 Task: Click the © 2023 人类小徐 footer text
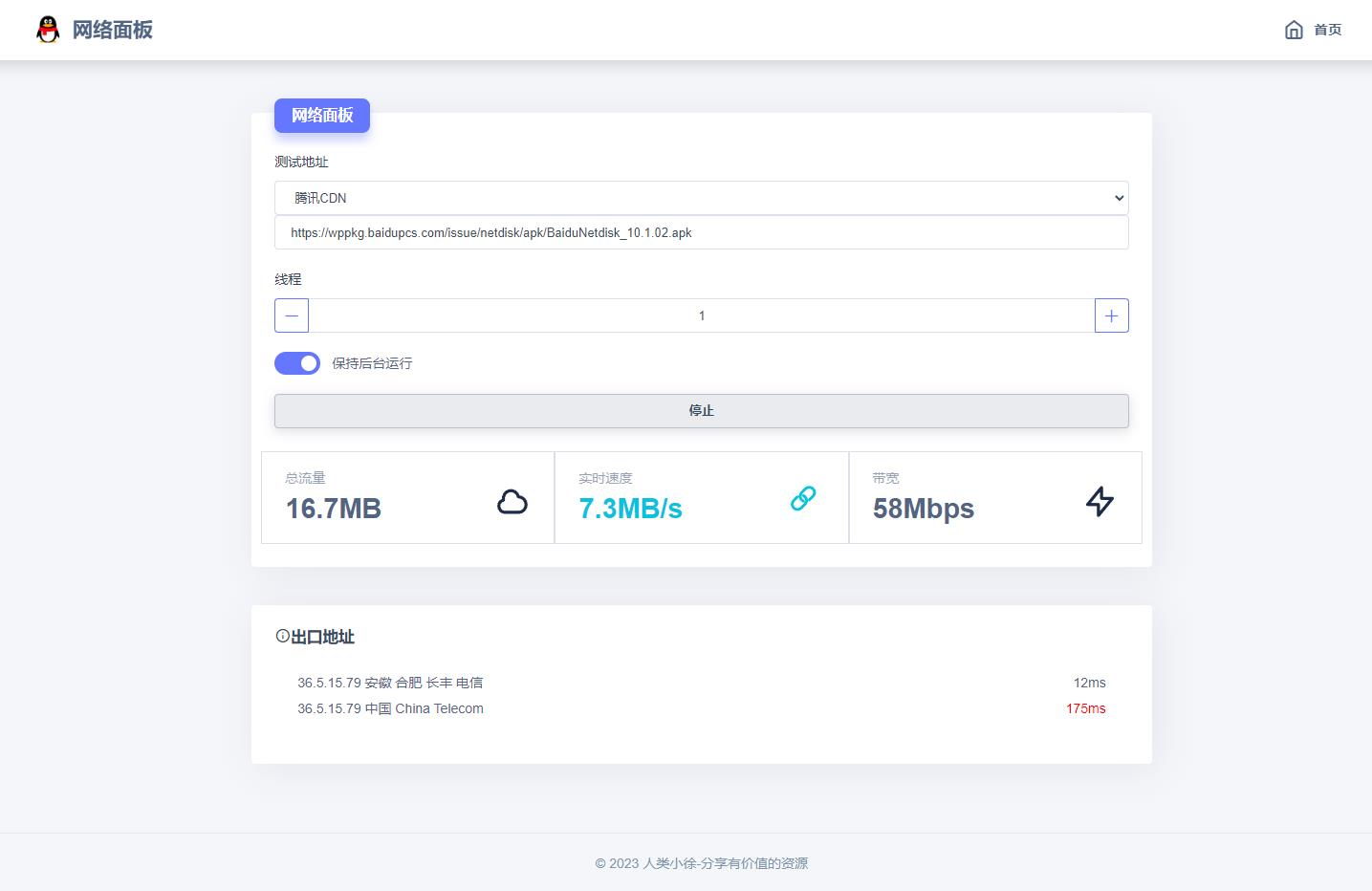(x=702, y=863)
